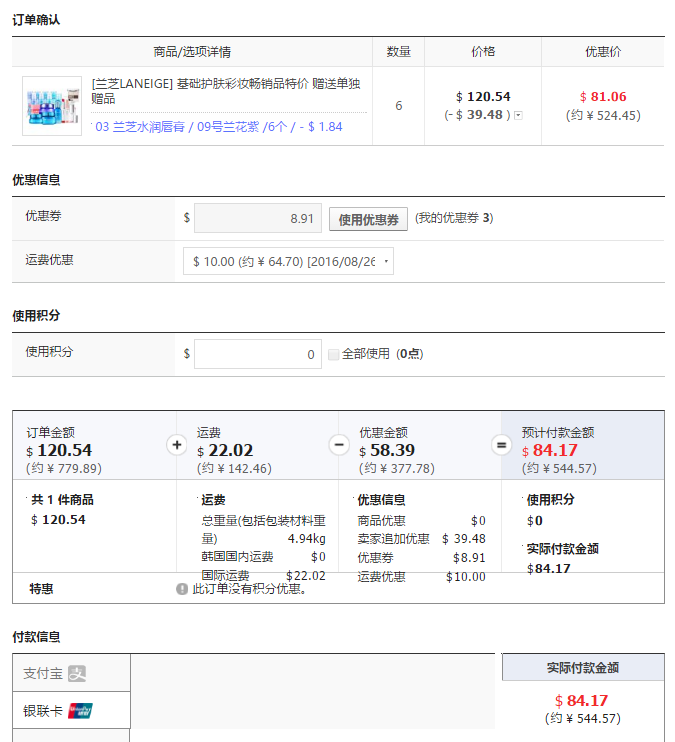Click the UnionPay logo icon
The width and height of the screenshot is (675, 742).
click(80, 711)
